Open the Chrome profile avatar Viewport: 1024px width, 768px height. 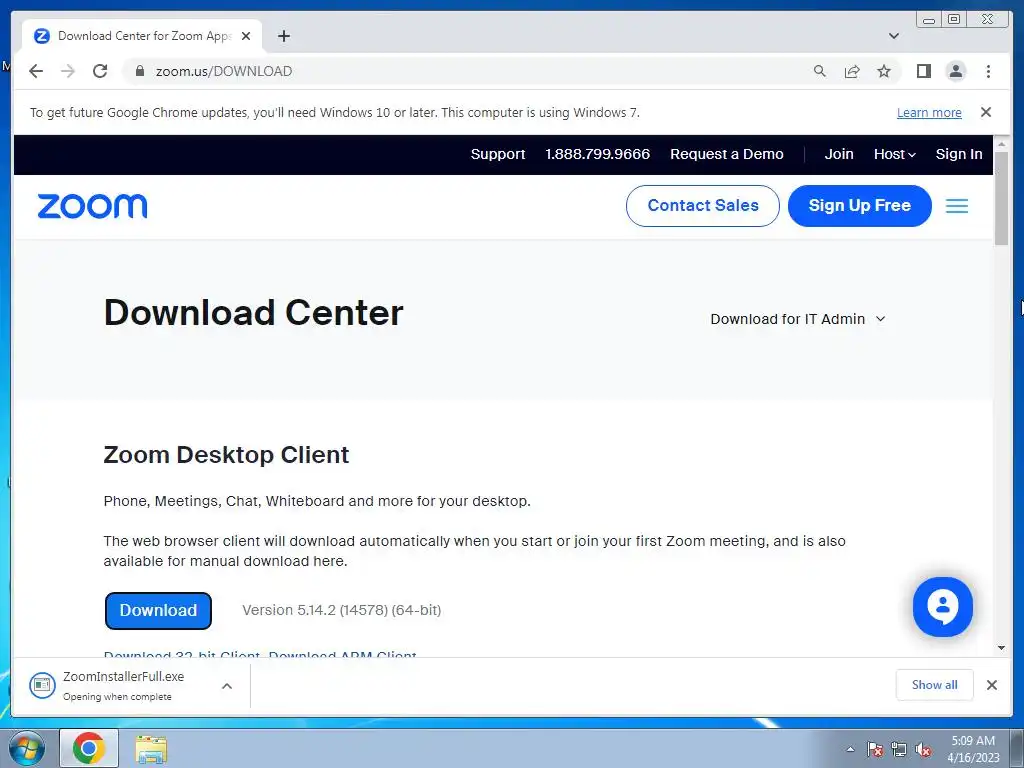955,71
